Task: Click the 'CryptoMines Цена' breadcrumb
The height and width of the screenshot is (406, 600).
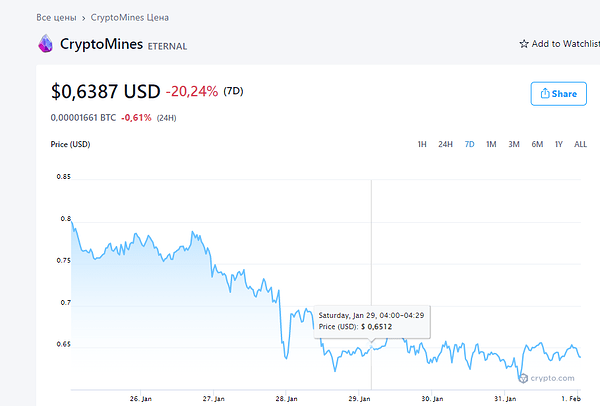Action: tap(130, 18)
